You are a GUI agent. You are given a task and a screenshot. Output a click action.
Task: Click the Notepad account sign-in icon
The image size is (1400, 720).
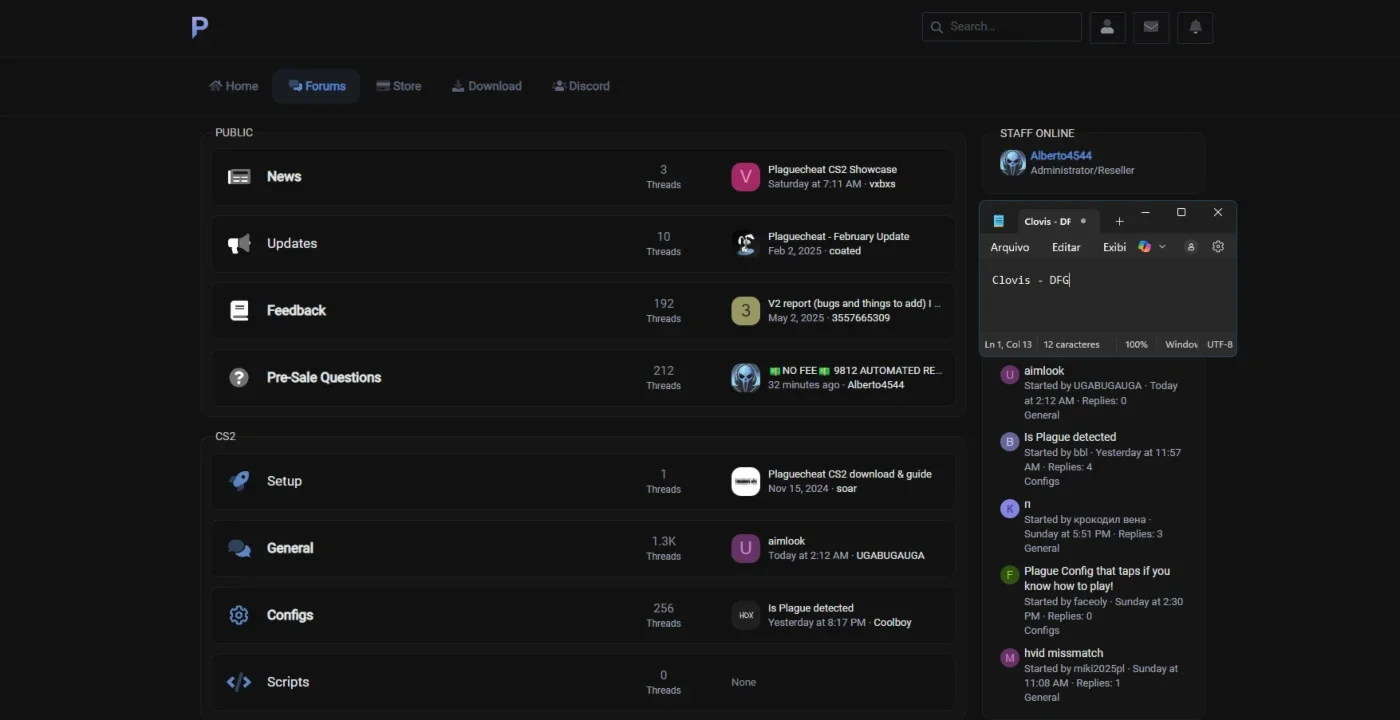point(1190,247)
